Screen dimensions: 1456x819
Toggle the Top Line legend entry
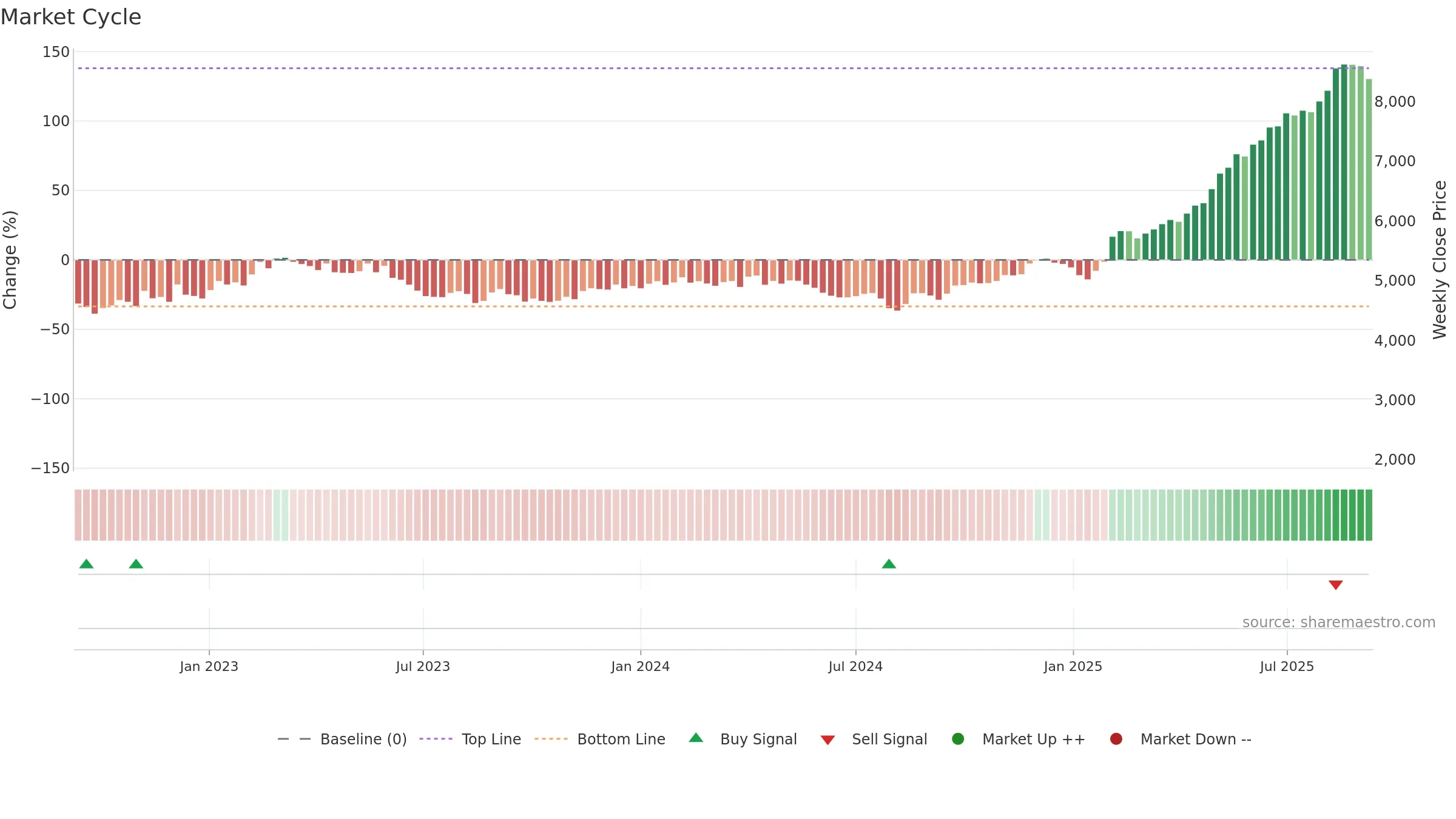click(x=470, y=739)
